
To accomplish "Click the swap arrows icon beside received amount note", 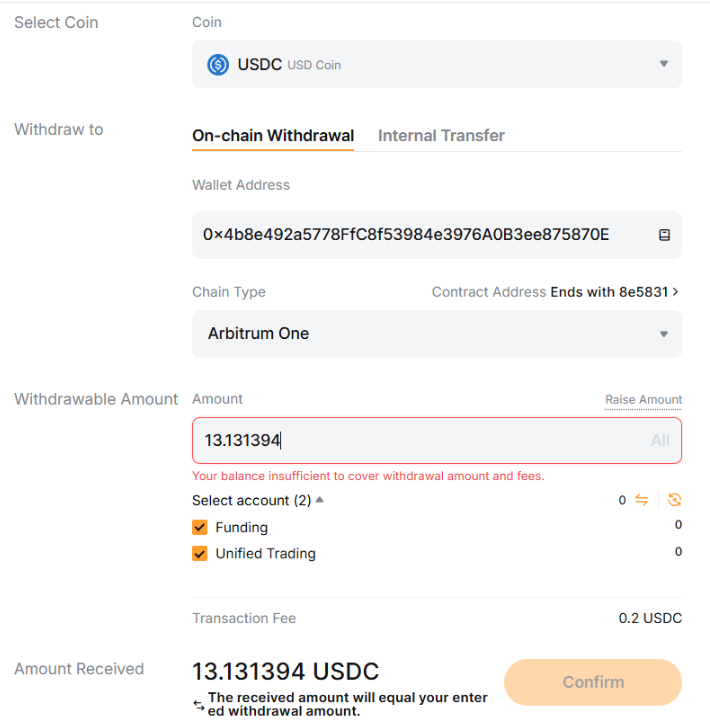I will point(199,704).
